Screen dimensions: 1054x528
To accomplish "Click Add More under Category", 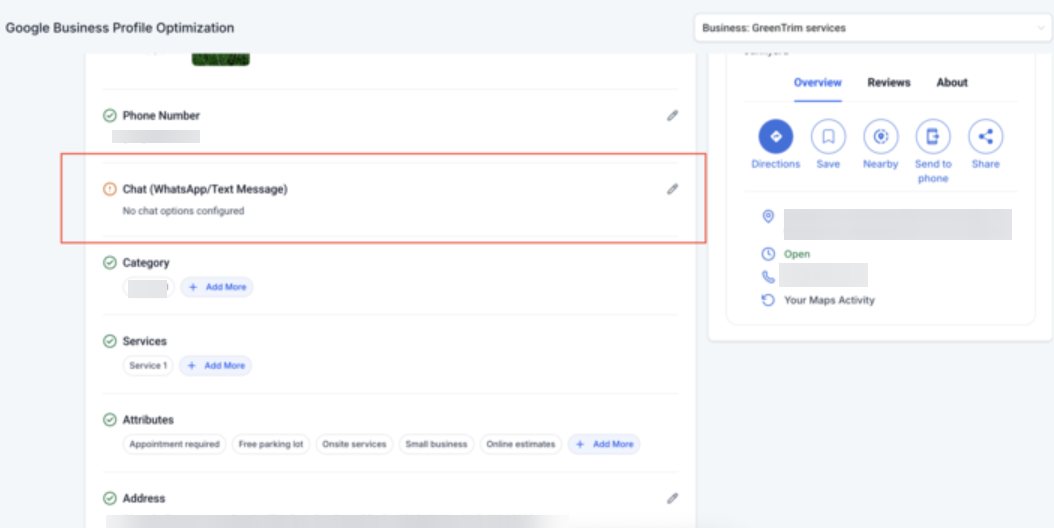I will (217, 287).
